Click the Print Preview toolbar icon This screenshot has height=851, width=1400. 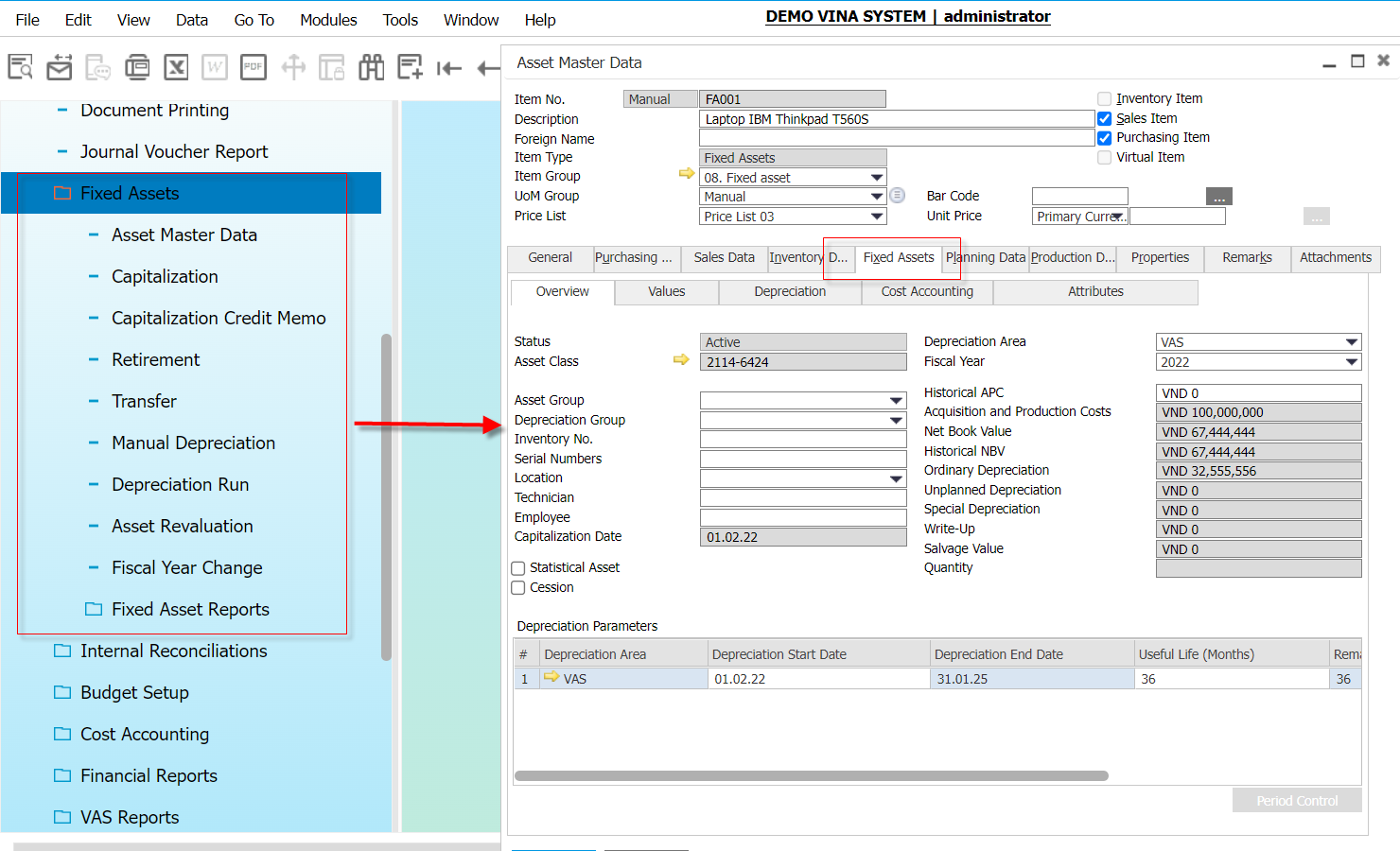click(20, 67)
